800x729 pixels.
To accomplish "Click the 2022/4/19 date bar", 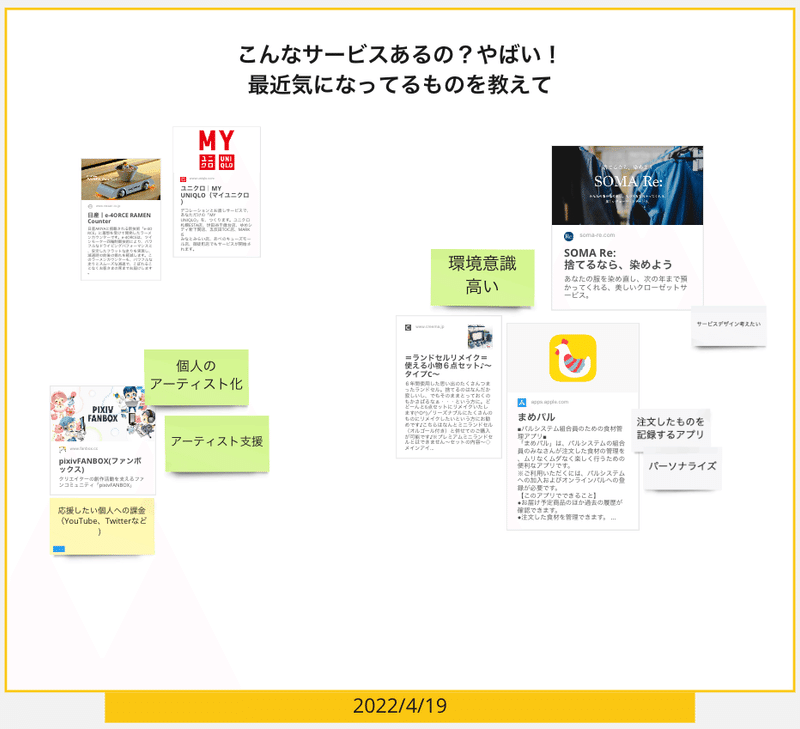I will click(400, 707).
